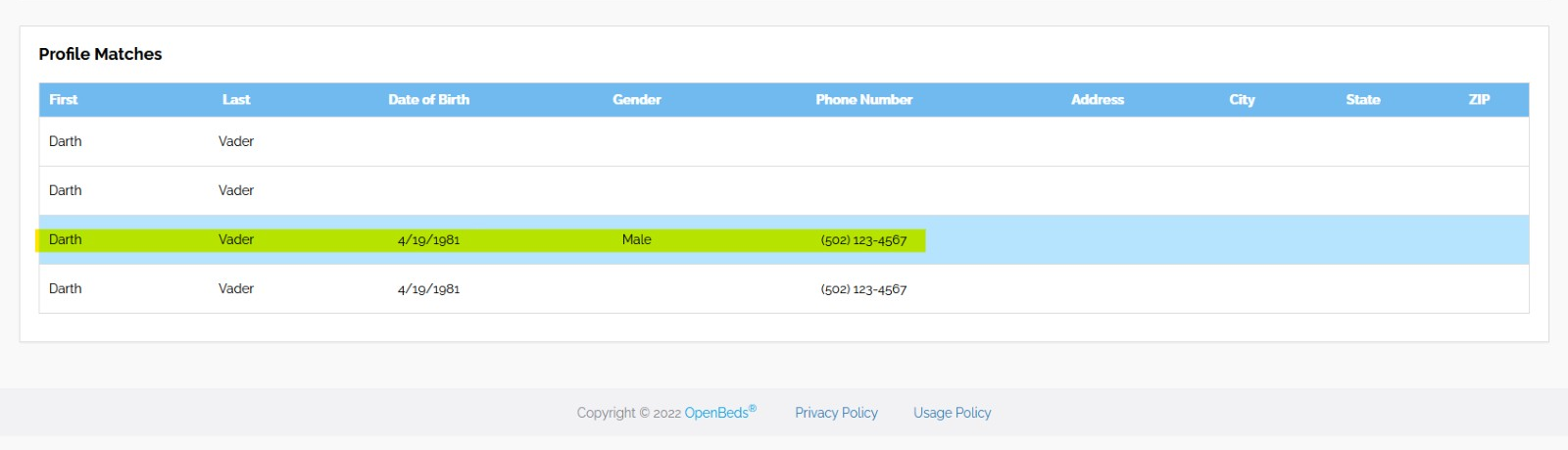Click the Gender column header
1568x450 pixels.
click(x=636, y=100)
